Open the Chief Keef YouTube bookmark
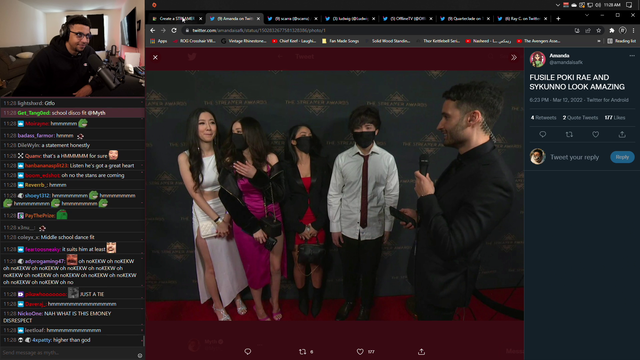 point(294,41)
